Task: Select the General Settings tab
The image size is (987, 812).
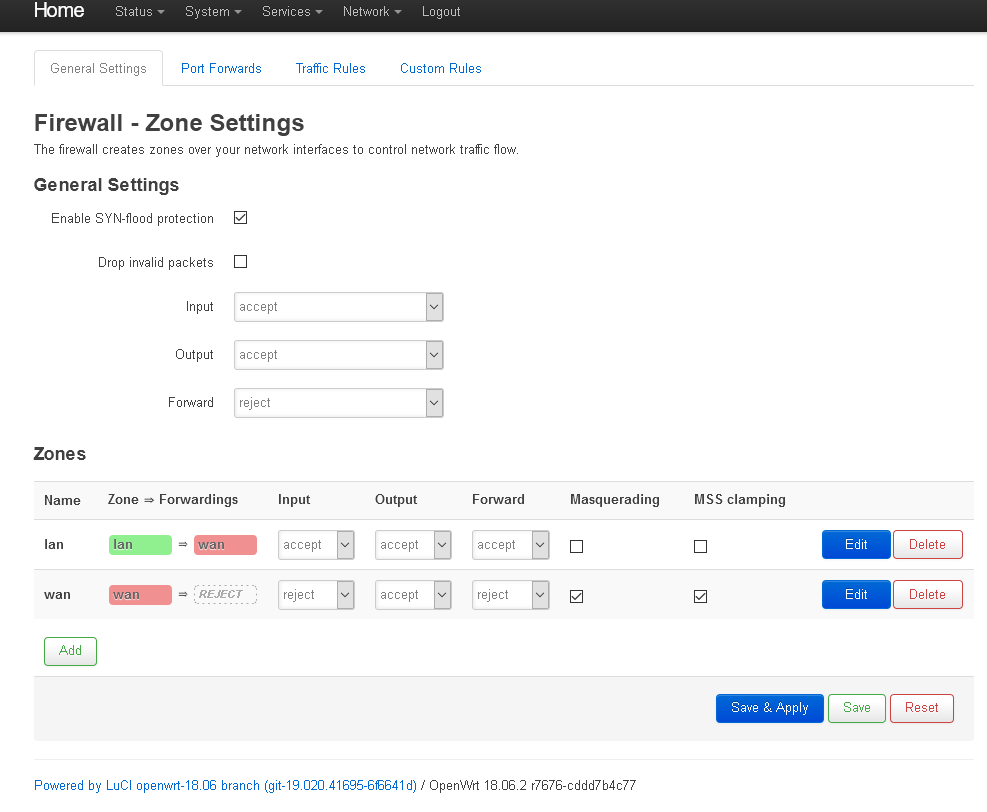Action: 98,68
